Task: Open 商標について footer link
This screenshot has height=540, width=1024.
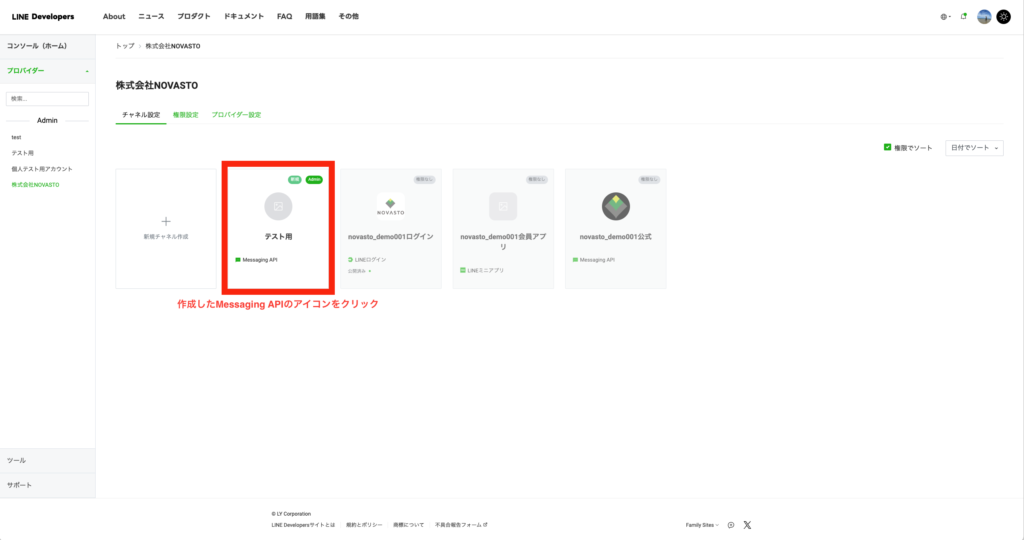Action: point(408,525)
